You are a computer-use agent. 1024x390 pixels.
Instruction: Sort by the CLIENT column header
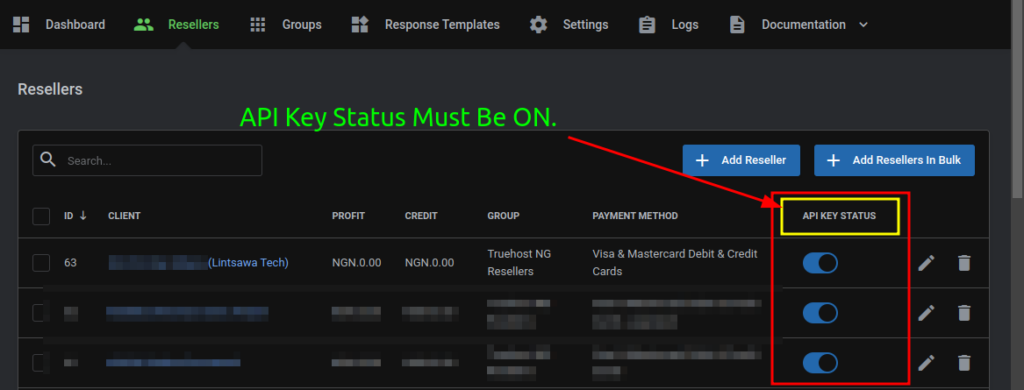click(x=124, y=216)
